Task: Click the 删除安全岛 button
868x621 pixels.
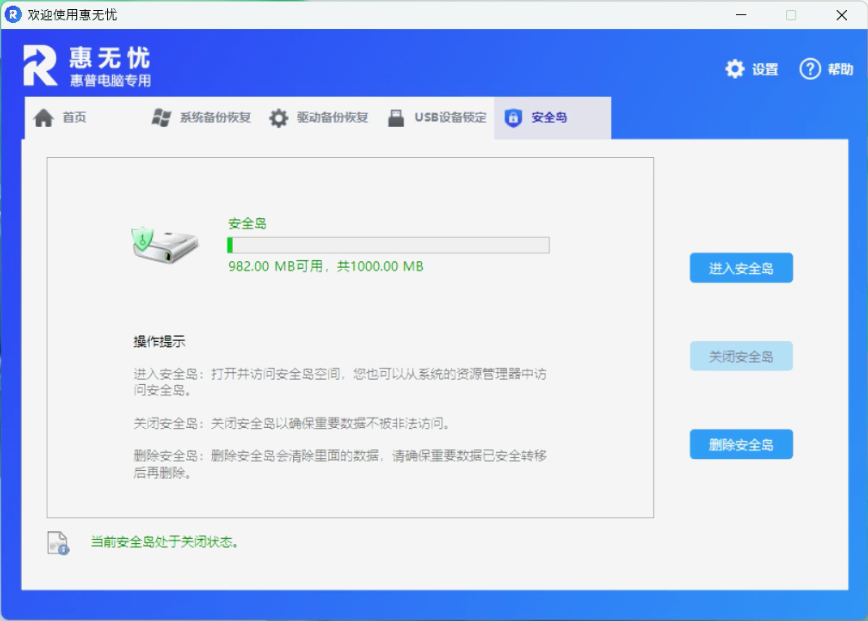Action: [x=741, y=444]
